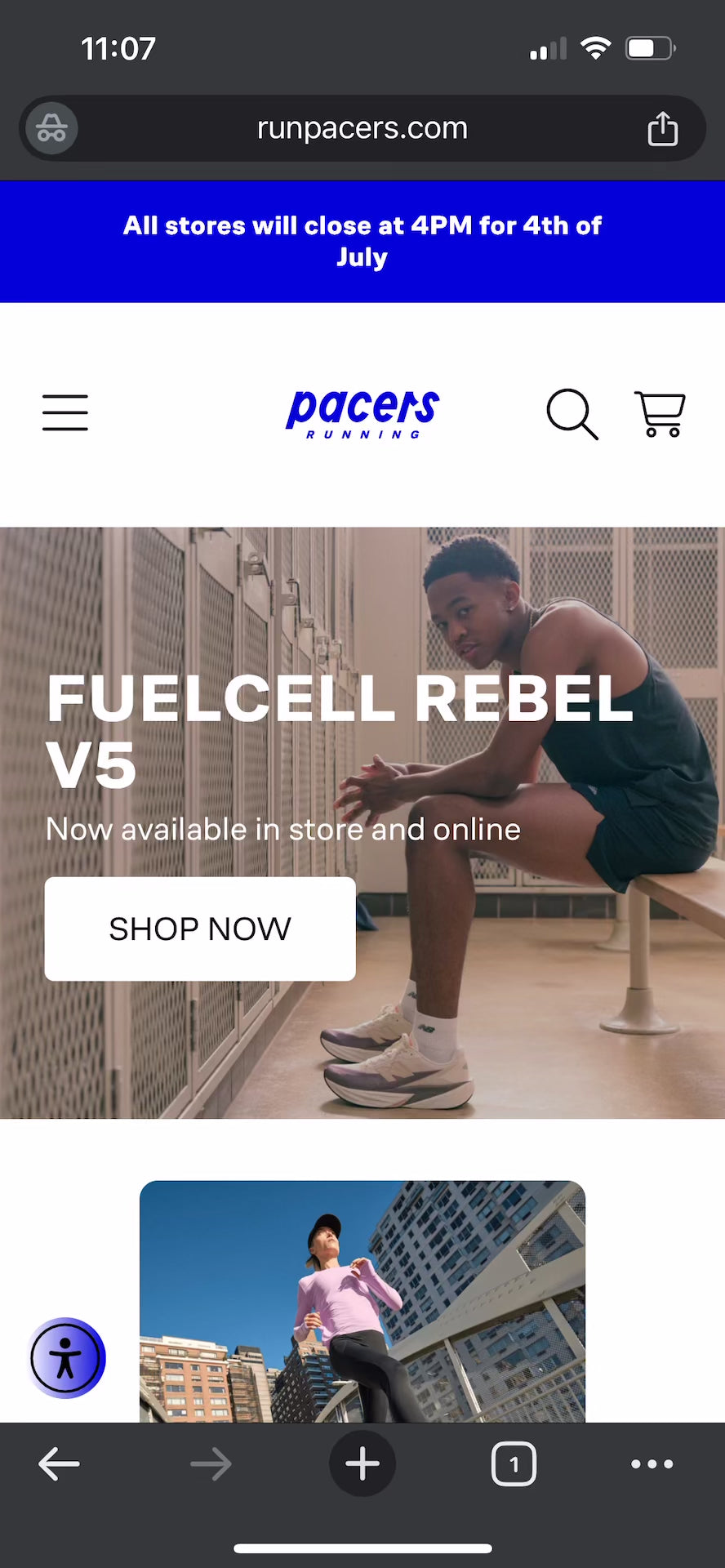This screenshot has height=1568, width=725.
Task: Open the woman runner promo image
Action: (362, 1302)
